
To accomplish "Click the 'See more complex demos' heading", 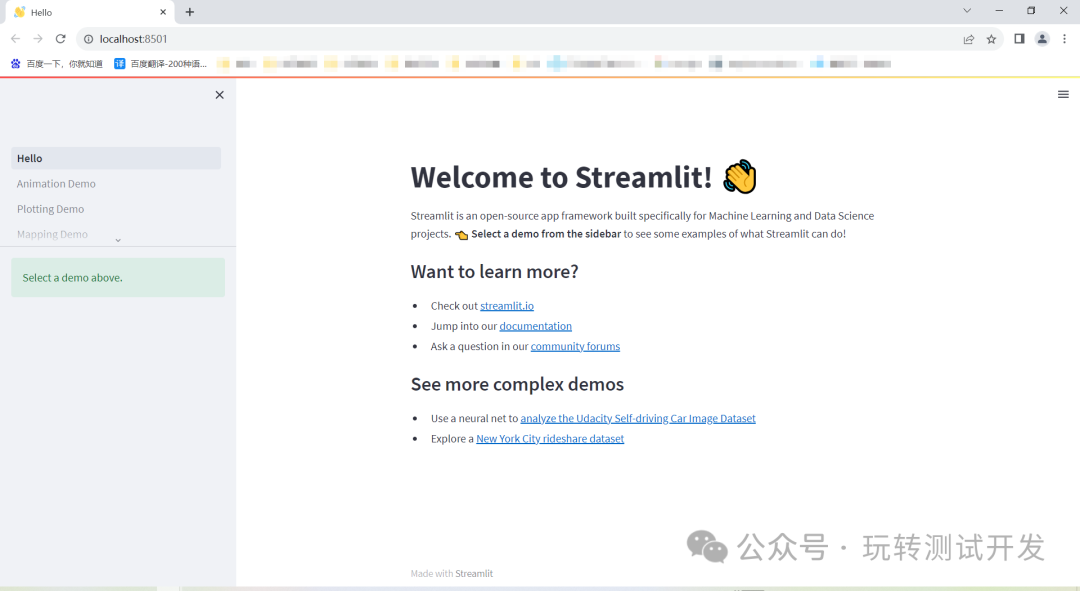I will [517, 384].
